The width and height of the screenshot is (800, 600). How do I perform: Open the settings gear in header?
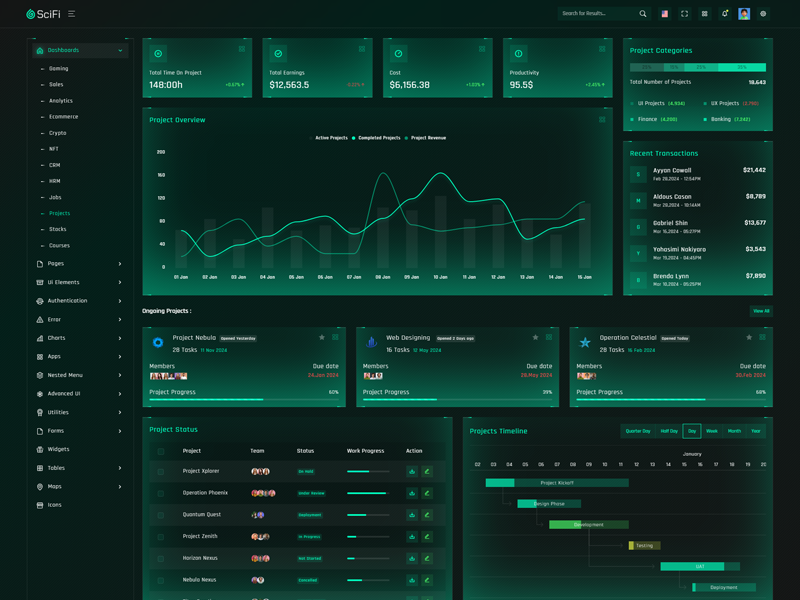click(x=763, y=14)
